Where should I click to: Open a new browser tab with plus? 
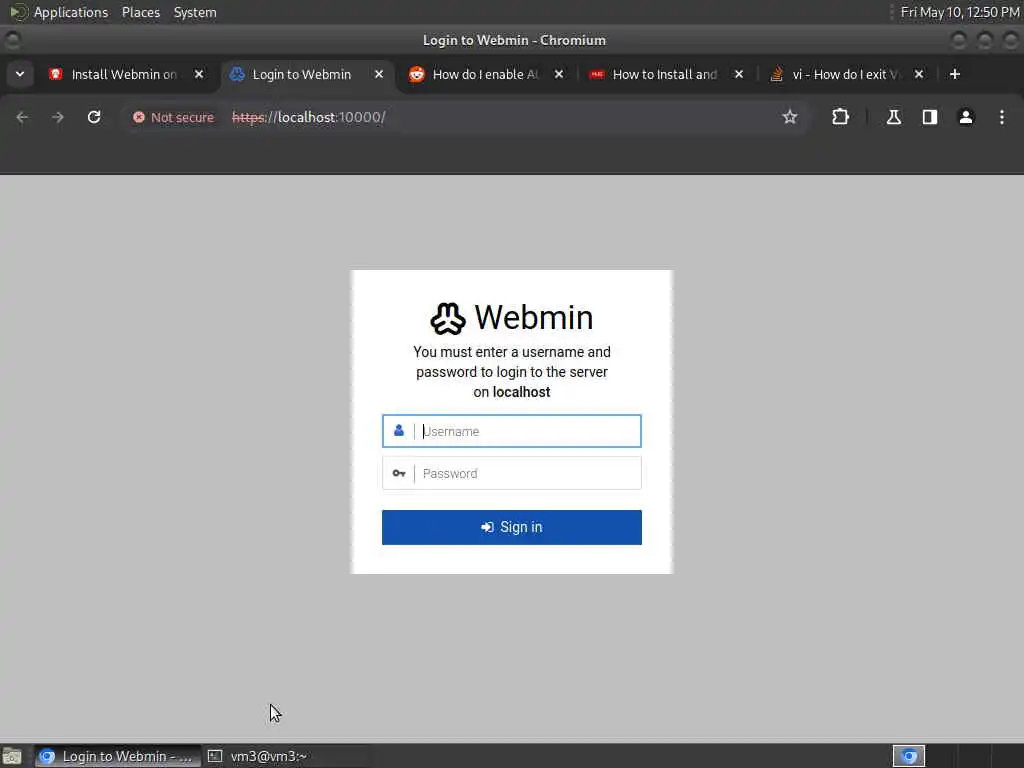click(x=955, y=74)
